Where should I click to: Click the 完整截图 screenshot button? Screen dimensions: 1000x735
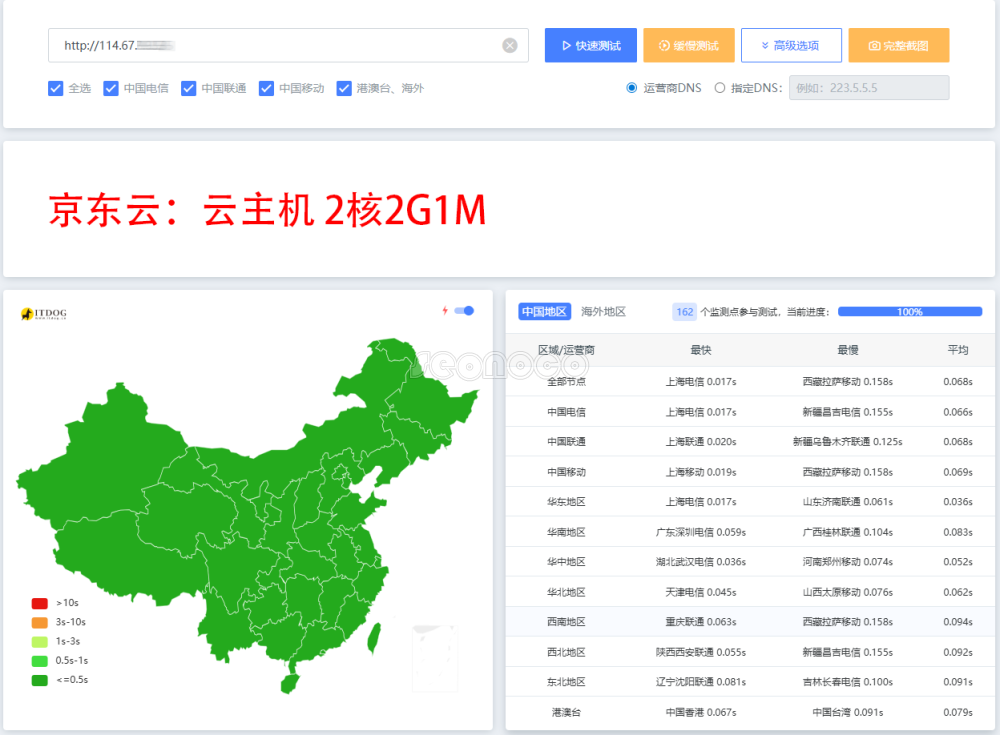[x=898, y=45]
